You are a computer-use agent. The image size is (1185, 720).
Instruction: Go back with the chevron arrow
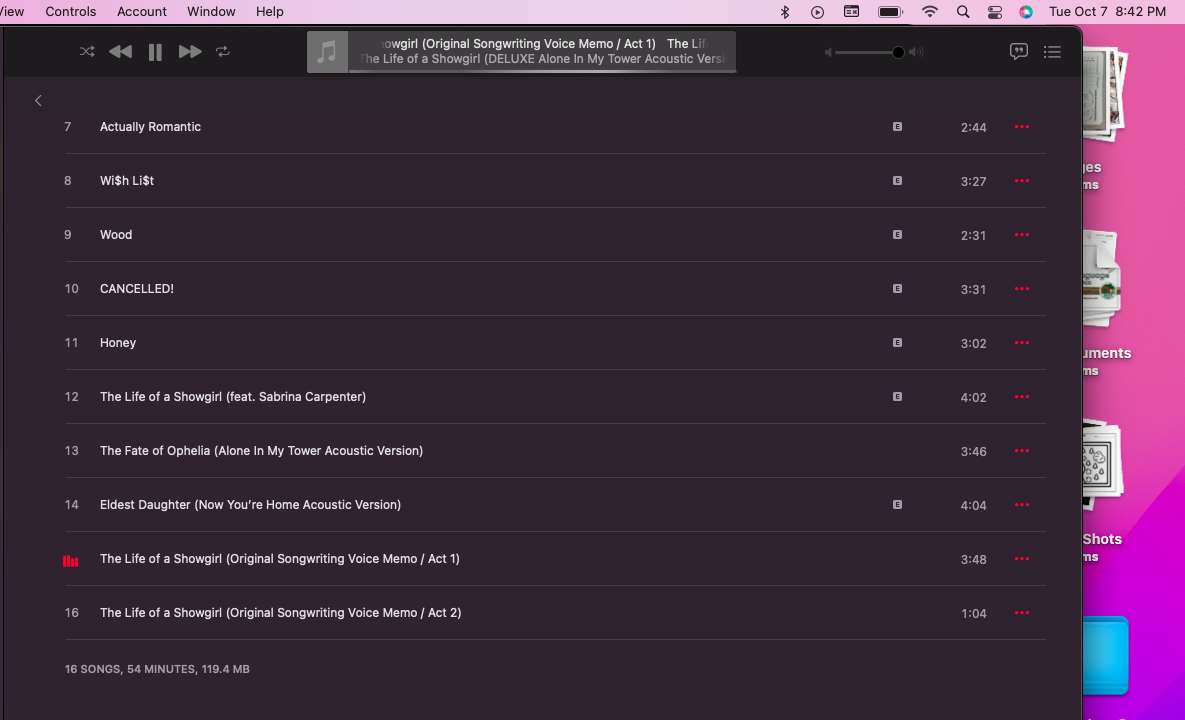tap(38, 100)
